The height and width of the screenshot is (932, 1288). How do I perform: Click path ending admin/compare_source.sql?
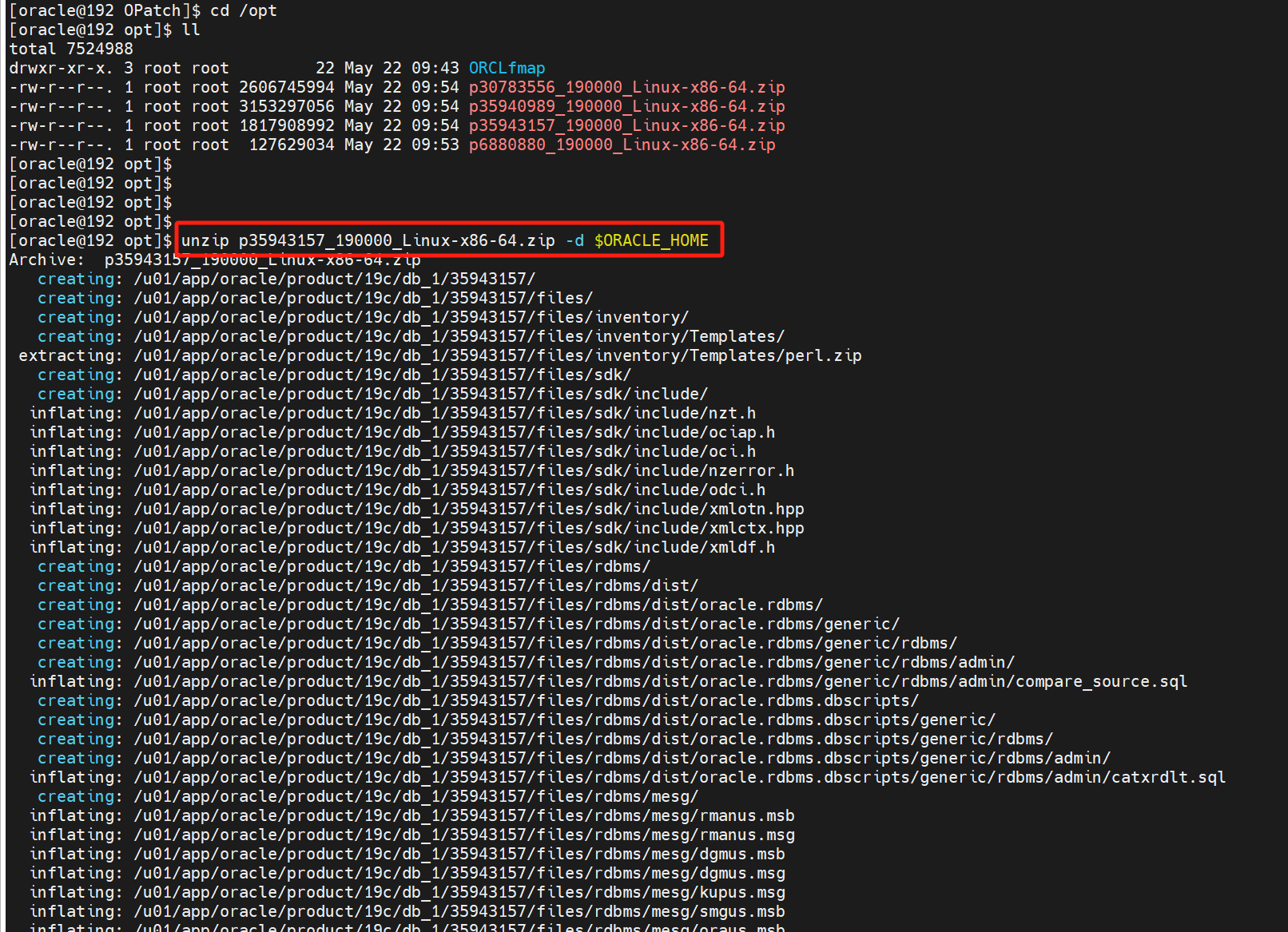(661, 681)
